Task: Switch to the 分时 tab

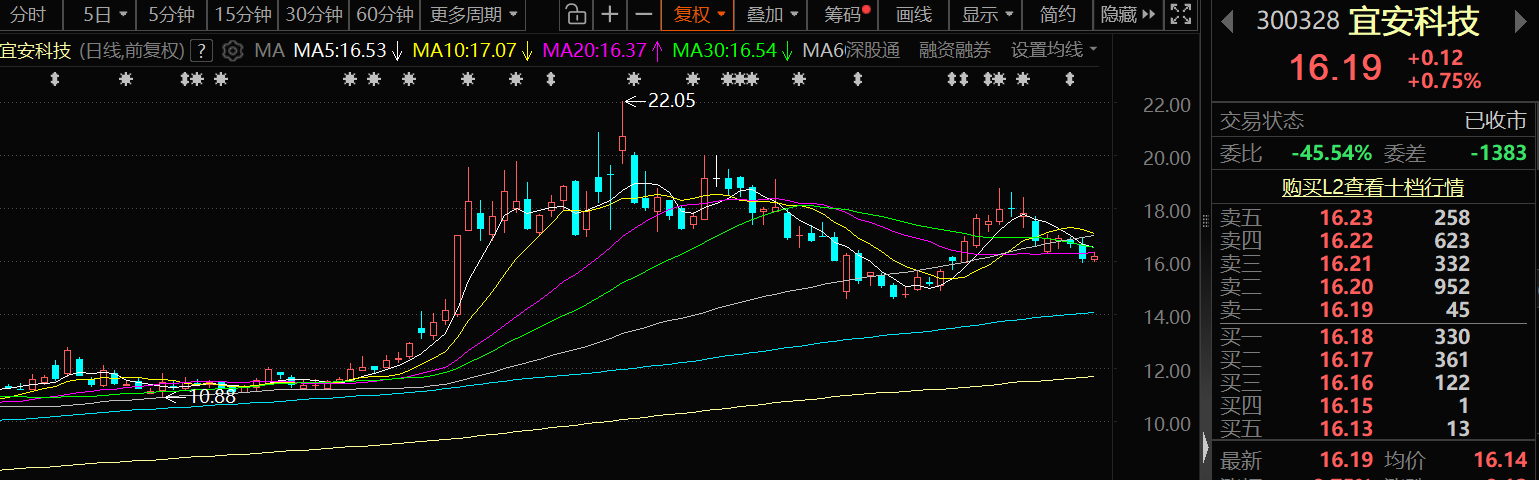Action: pyautogui.click(x=28, y=15)
